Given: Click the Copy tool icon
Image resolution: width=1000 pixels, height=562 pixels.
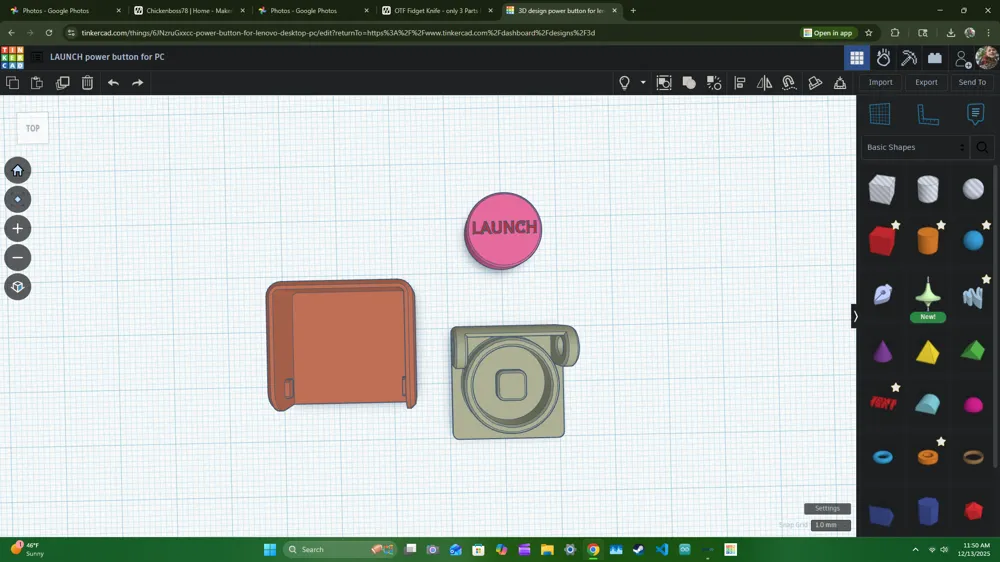Looking at the screenshot, I should (x=12, y=82).
